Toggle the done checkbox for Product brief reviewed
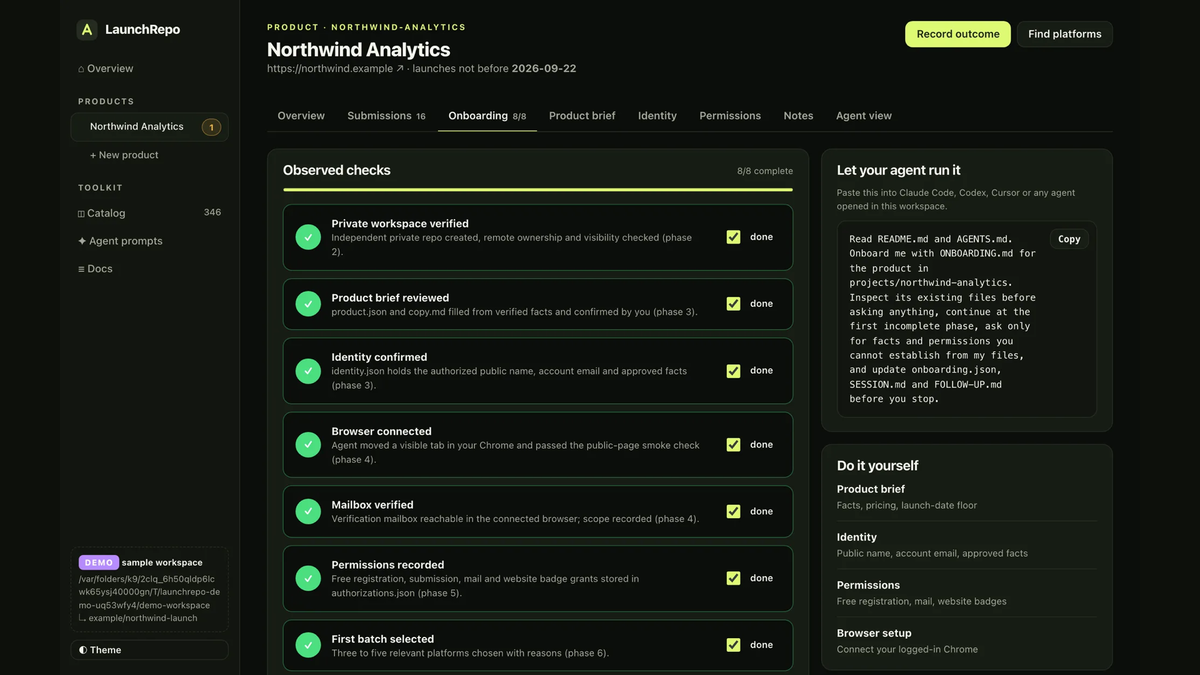The image size is (1200, 675). 733,304
